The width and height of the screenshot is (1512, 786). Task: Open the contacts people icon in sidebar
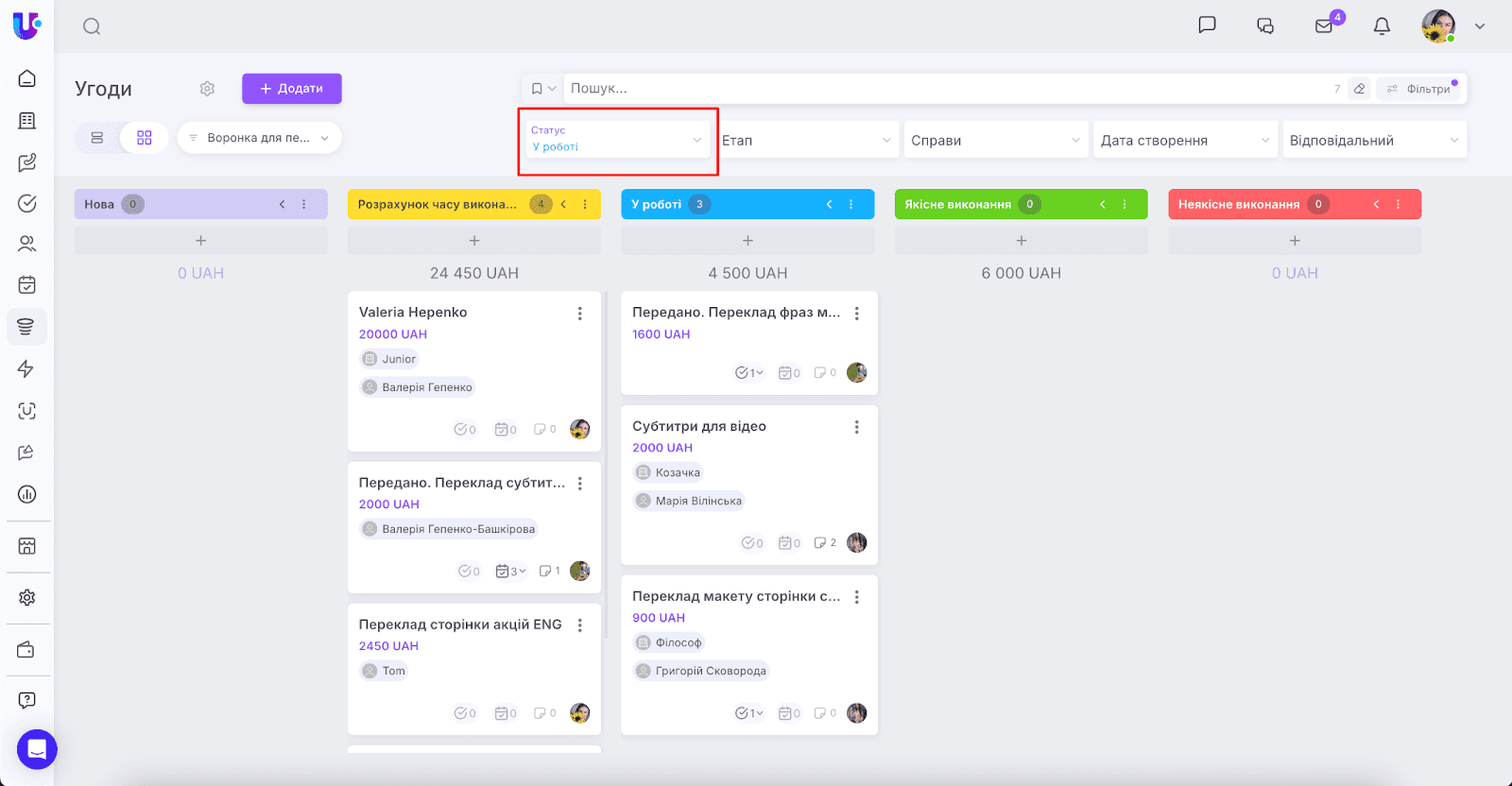point(27,244)
